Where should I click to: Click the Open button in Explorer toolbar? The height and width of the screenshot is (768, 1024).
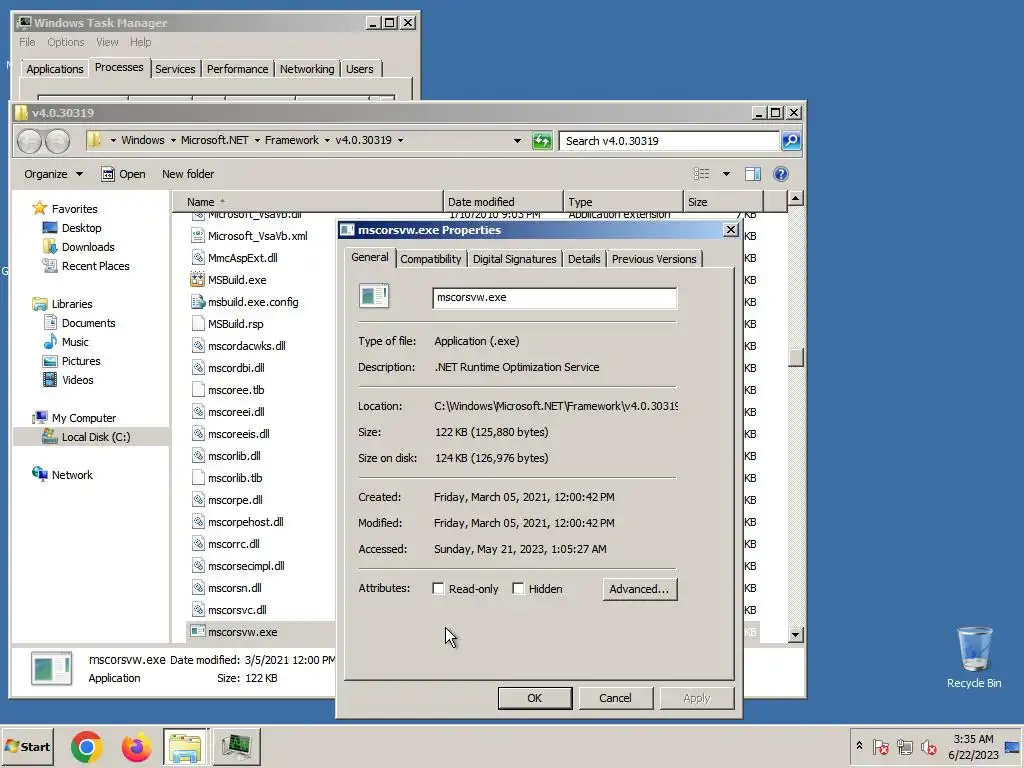pyautogui.click(x=123, y=174)
